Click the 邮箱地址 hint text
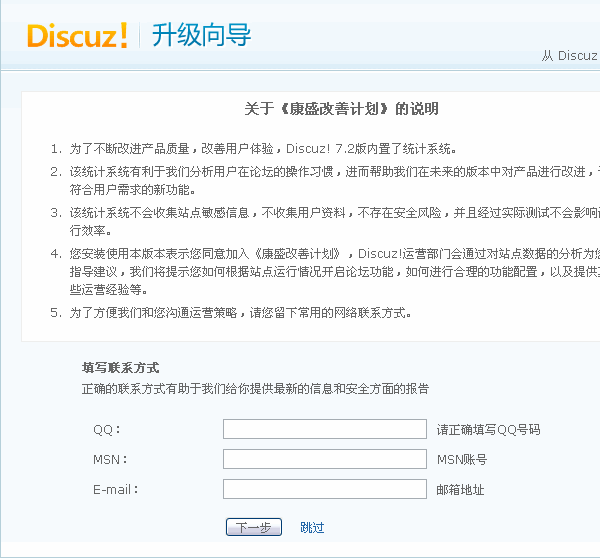The image size is (600, 560). [x=460, y=490]
